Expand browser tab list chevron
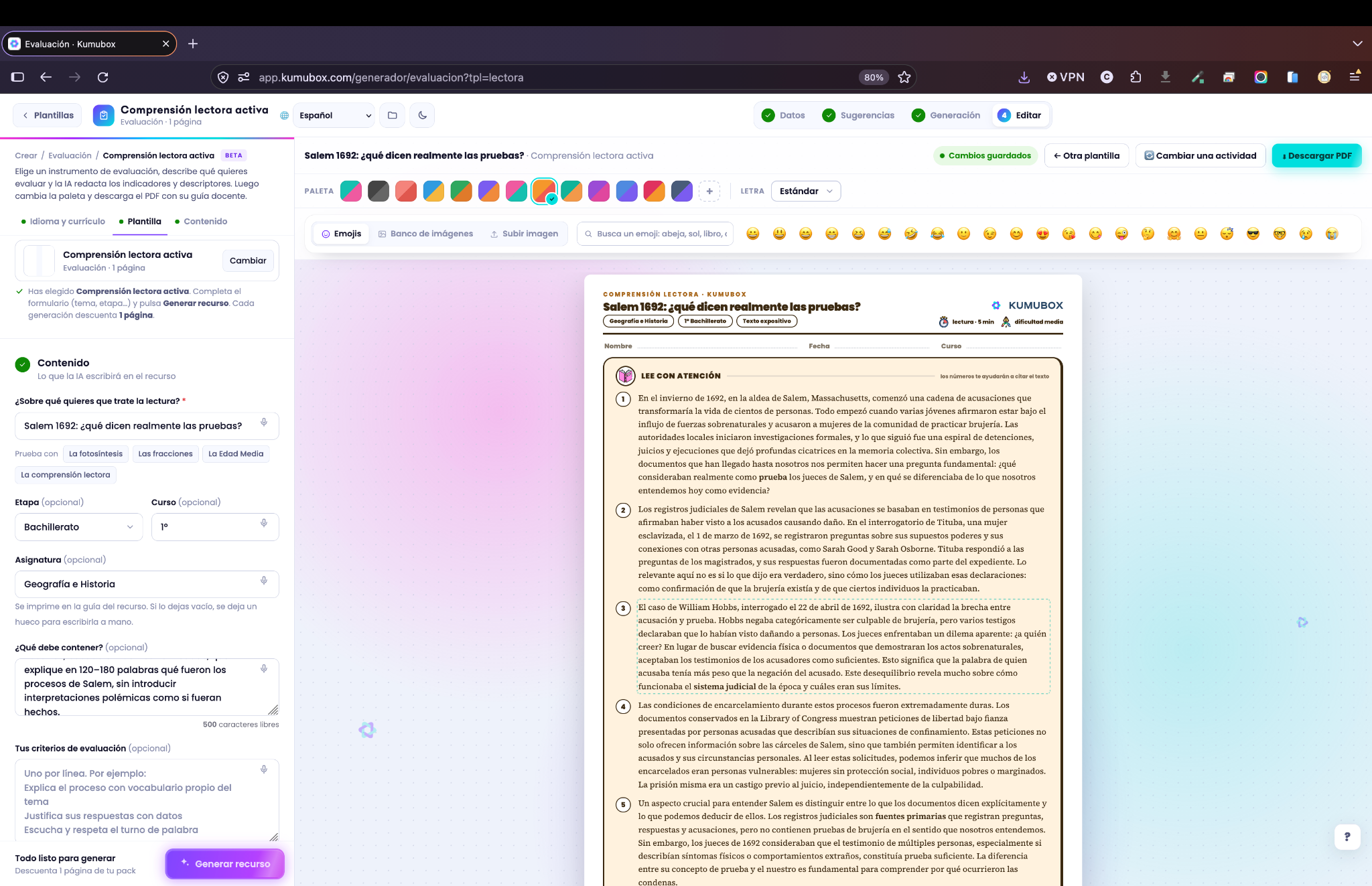Viewport: 1372px width, 886px height. click(x=1357, y=44)
